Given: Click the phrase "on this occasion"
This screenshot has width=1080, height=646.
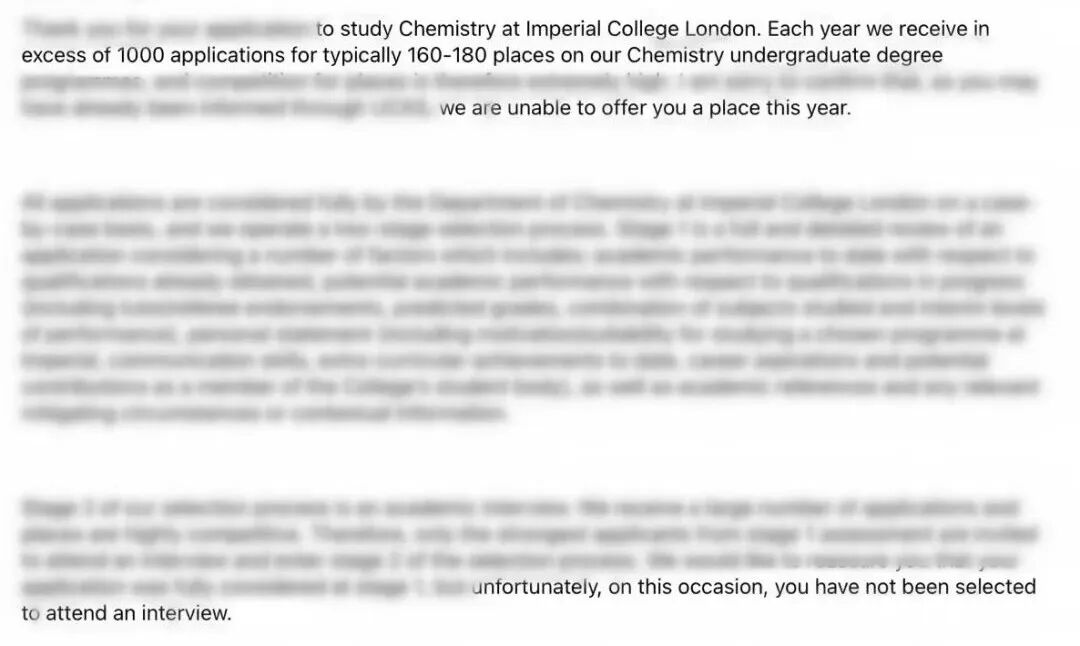Looking at the screenshot, I should (687, 587).
